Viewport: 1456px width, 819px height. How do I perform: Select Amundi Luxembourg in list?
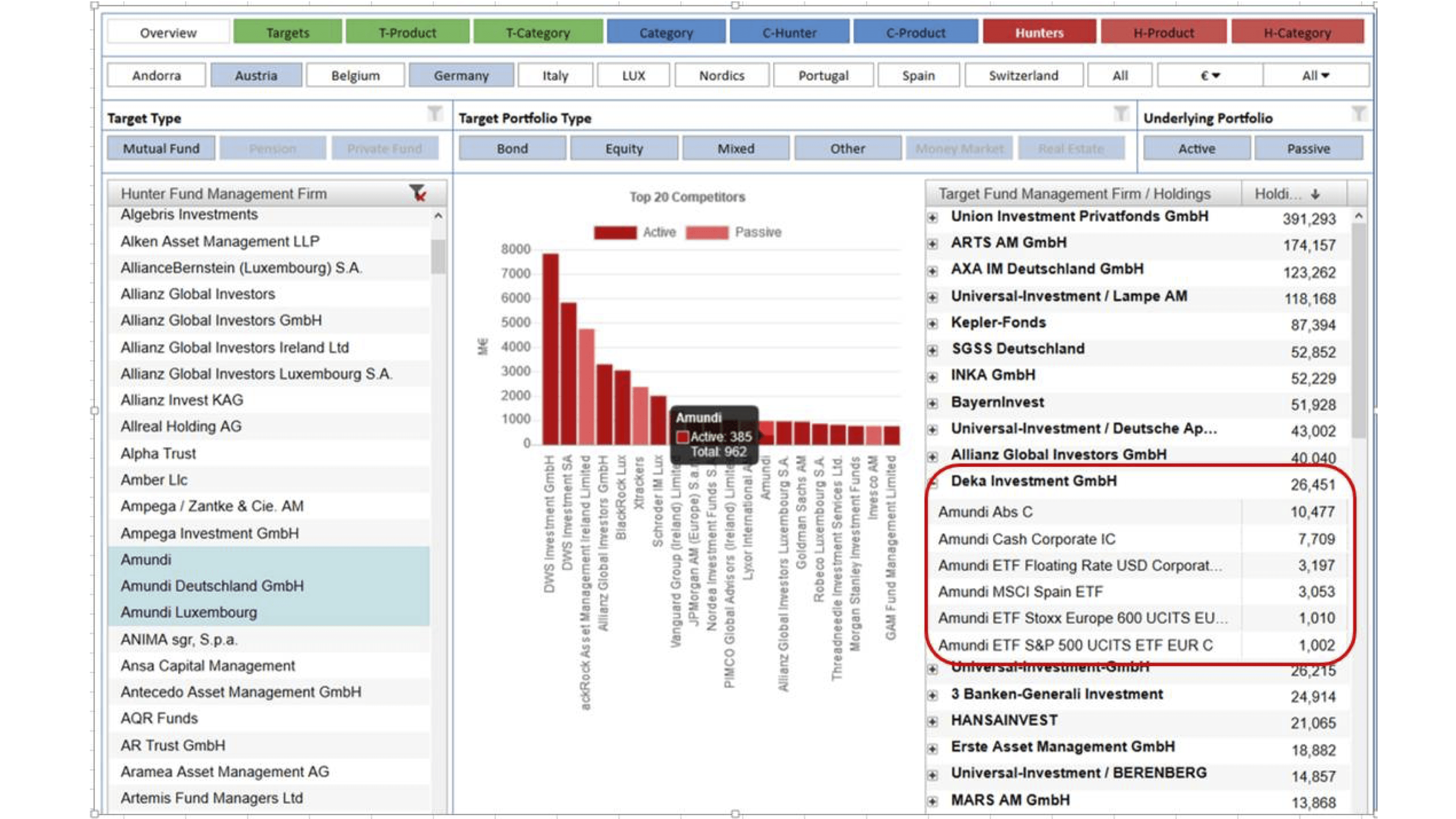(x=269, y=612)
